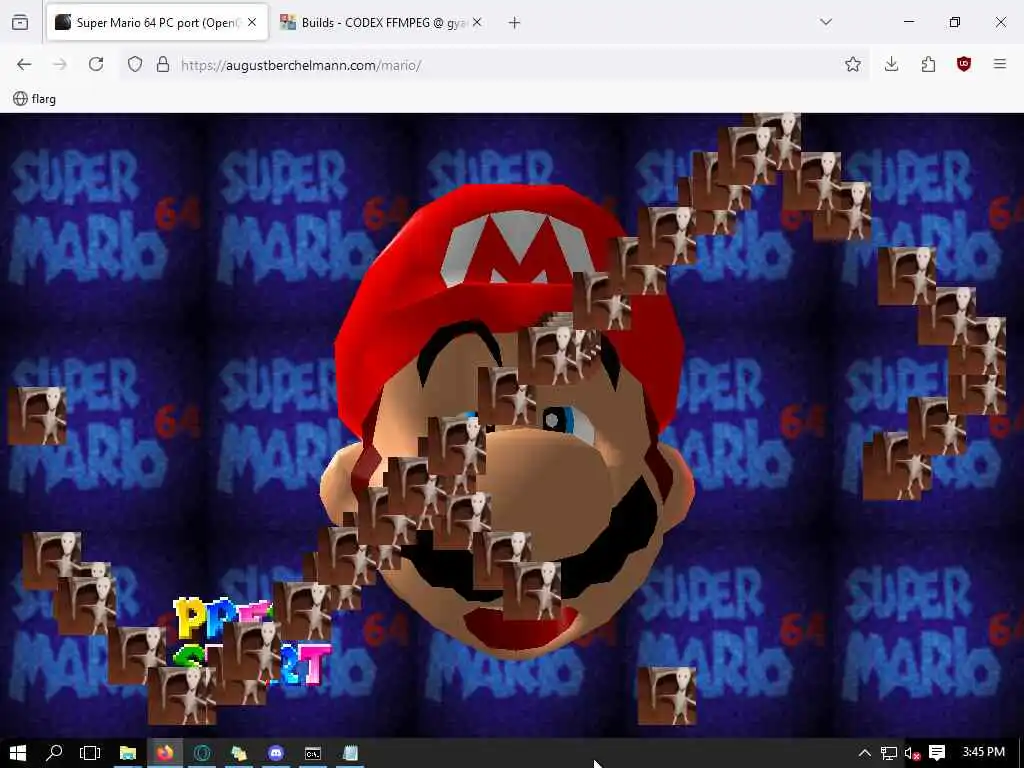Close the Builds - CODEX FFMPEG tab
Image resolution: width=1024 pixels, height=768 pixels.
[477, 22]
